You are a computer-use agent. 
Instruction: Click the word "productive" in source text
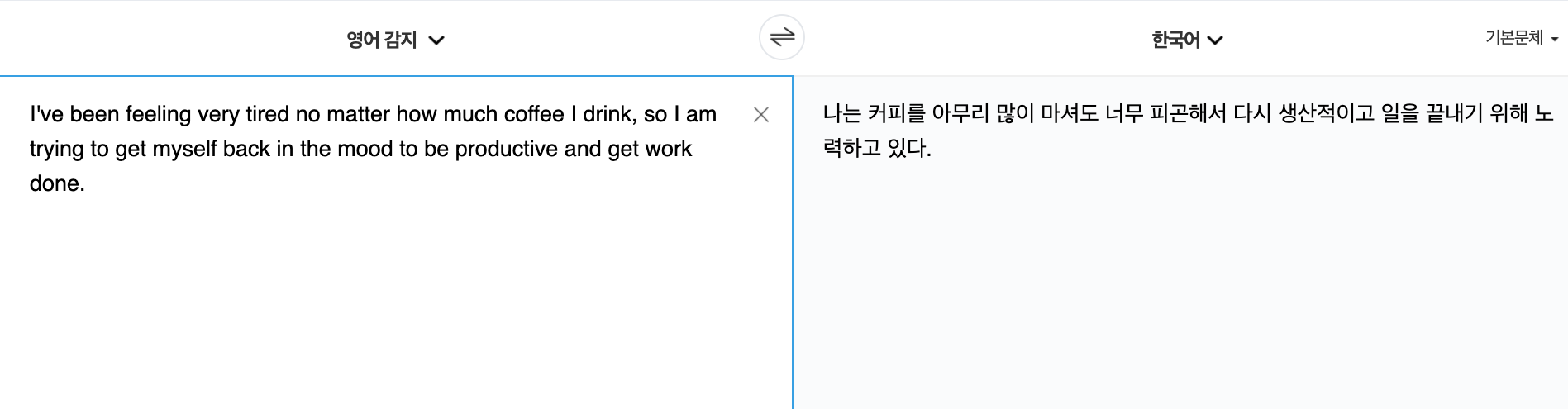pos(507,150)
